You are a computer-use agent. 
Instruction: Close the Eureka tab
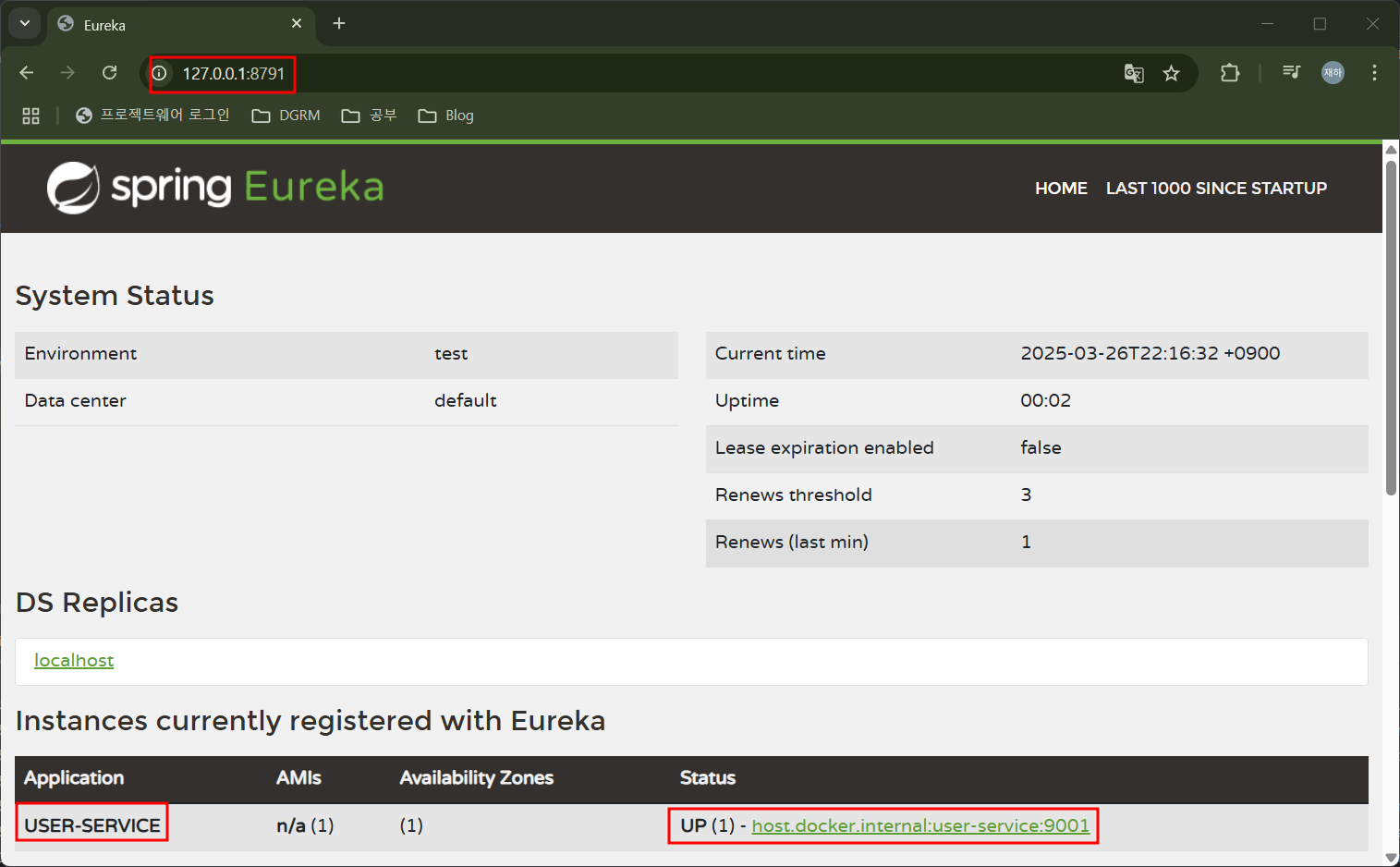[x=297, y=23]
